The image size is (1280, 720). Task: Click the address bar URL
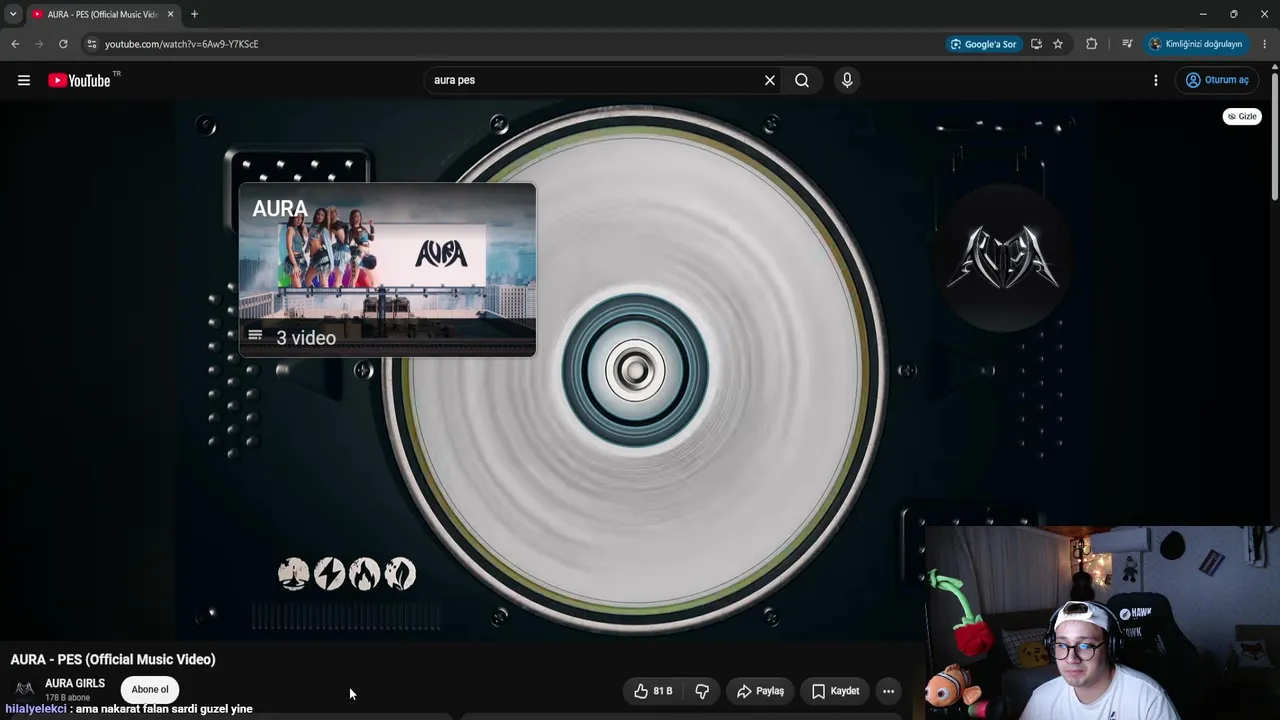(x=181, y=44)
